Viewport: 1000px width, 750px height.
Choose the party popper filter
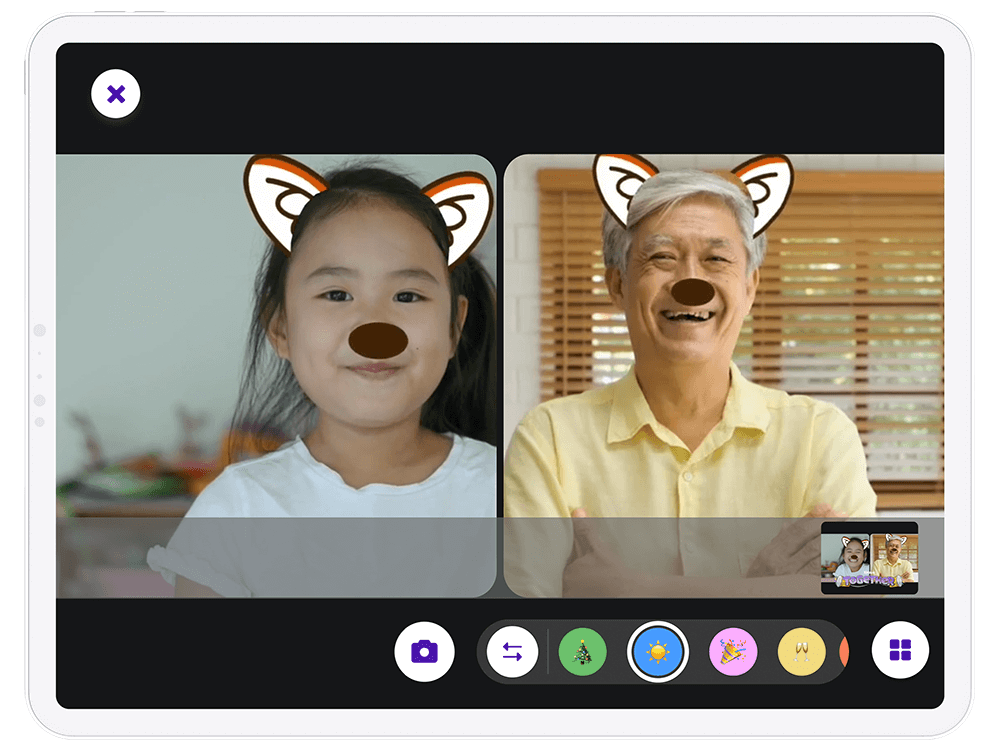[733, 652]
